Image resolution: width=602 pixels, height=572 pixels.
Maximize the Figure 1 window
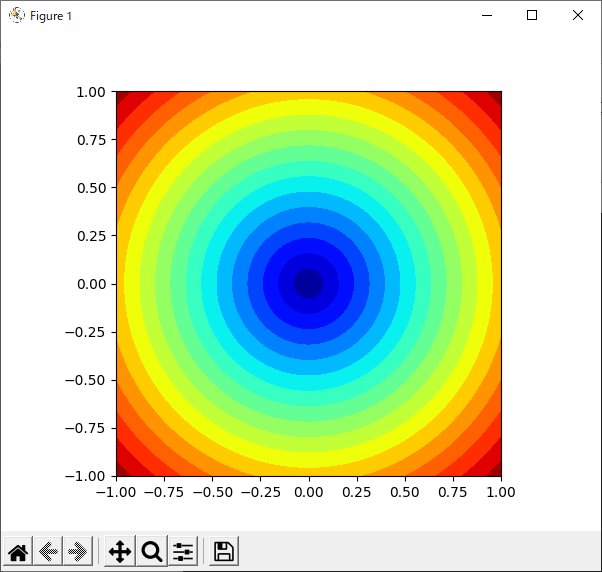point(532,15)
